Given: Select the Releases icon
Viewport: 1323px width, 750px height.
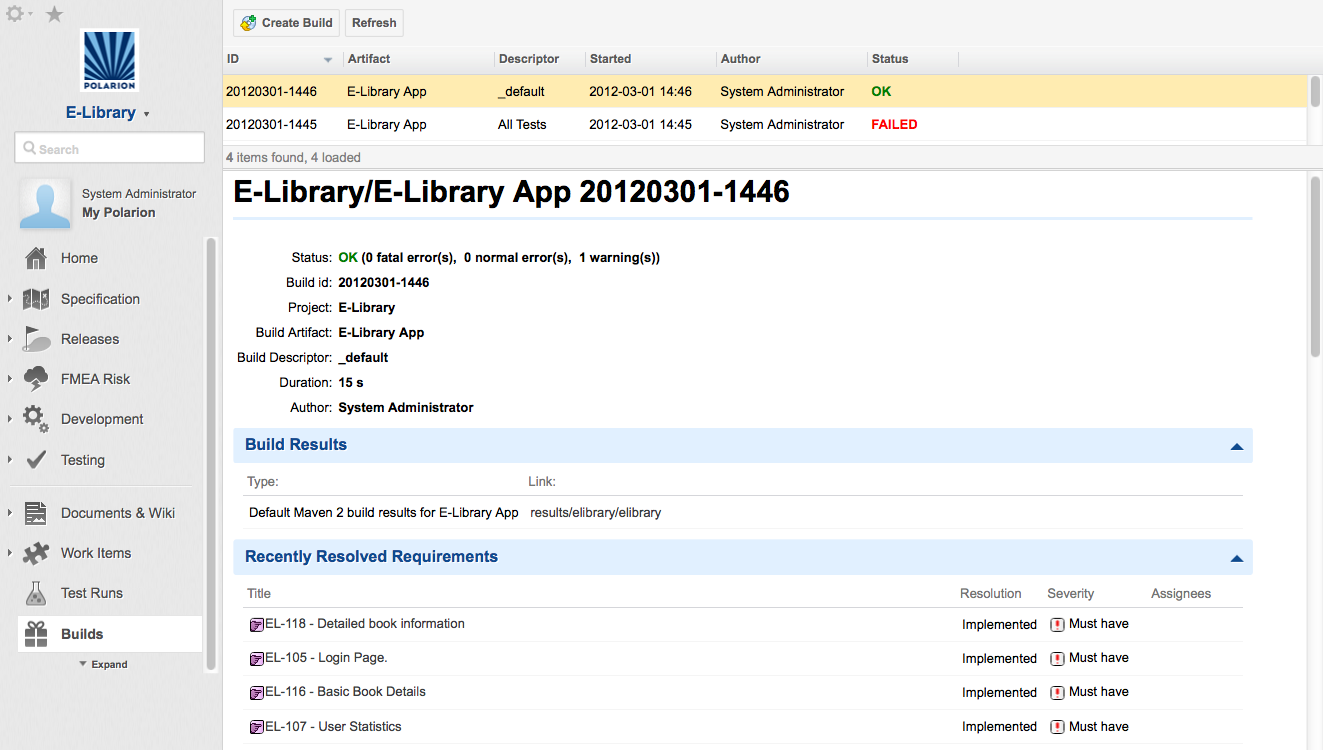Looking at the screenshot, I should click(x=37, y=338).
